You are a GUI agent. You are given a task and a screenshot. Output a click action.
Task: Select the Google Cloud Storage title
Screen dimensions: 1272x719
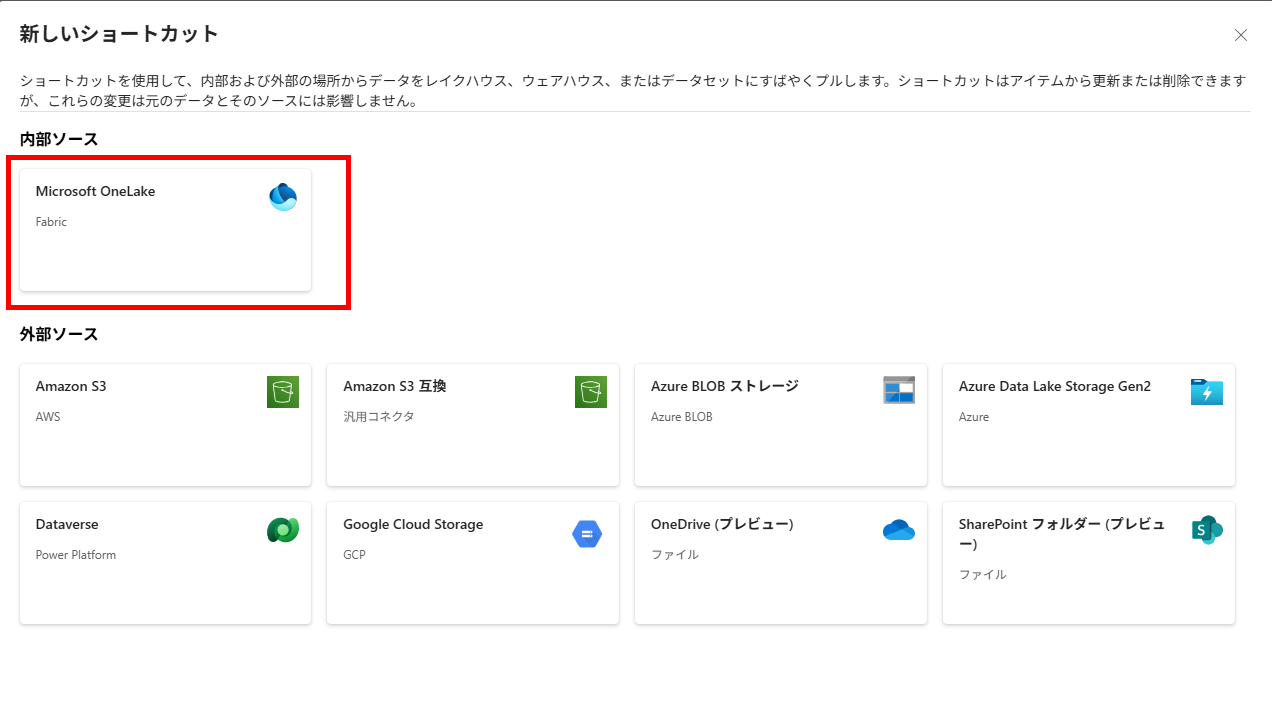[x=413, y=524]
